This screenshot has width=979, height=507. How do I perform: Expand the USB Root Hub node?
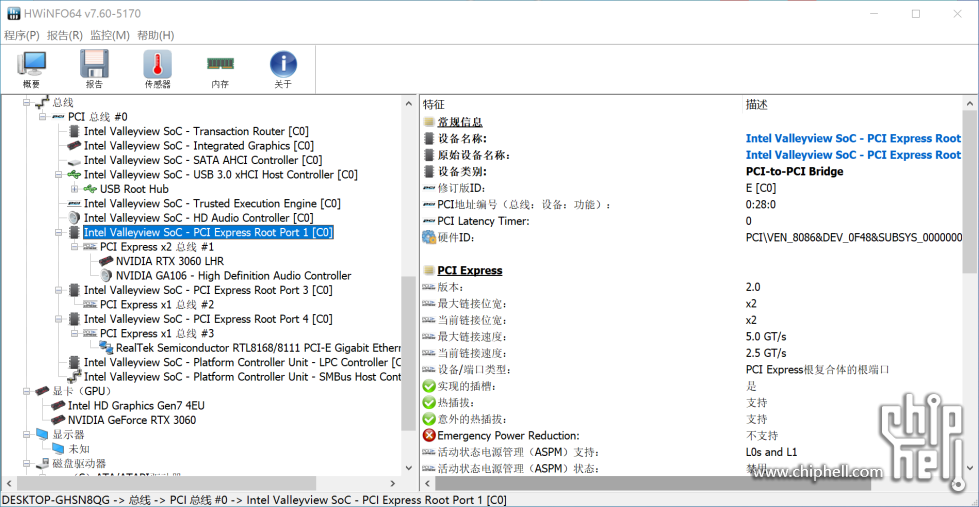[x=75, y=189]
